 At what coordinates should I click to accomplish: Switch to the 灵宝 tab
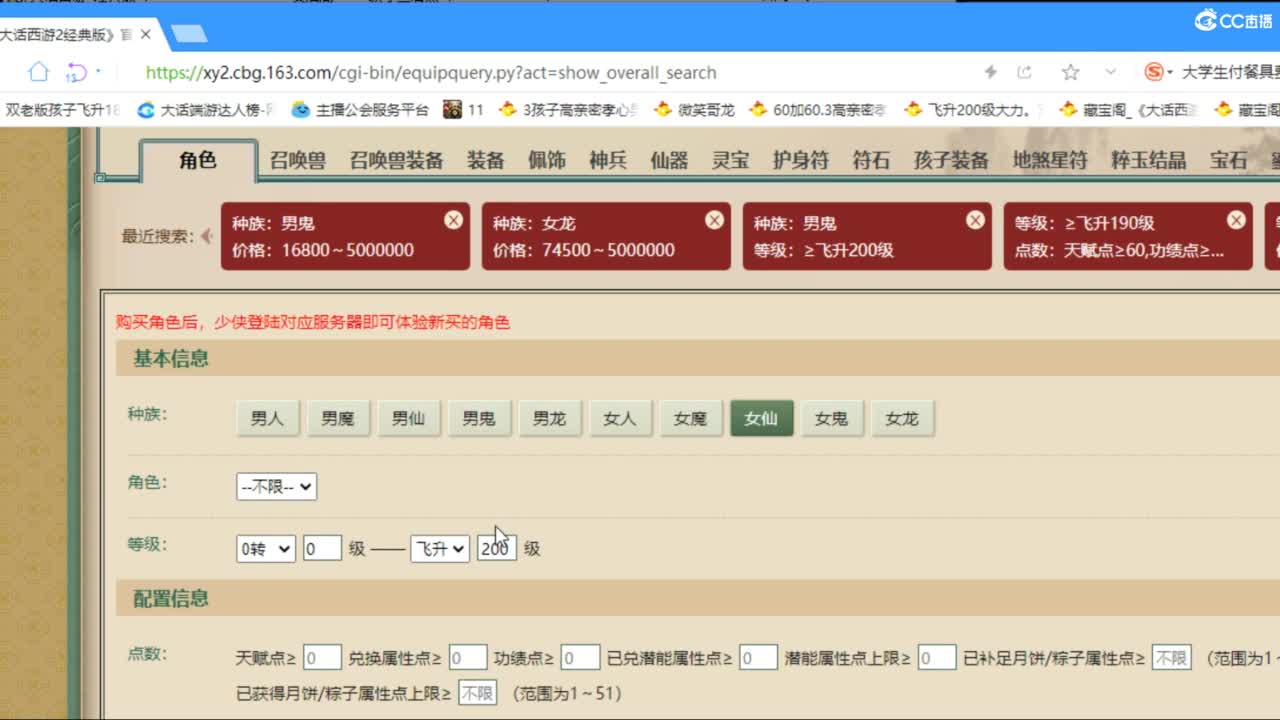(x=730, y=160)
